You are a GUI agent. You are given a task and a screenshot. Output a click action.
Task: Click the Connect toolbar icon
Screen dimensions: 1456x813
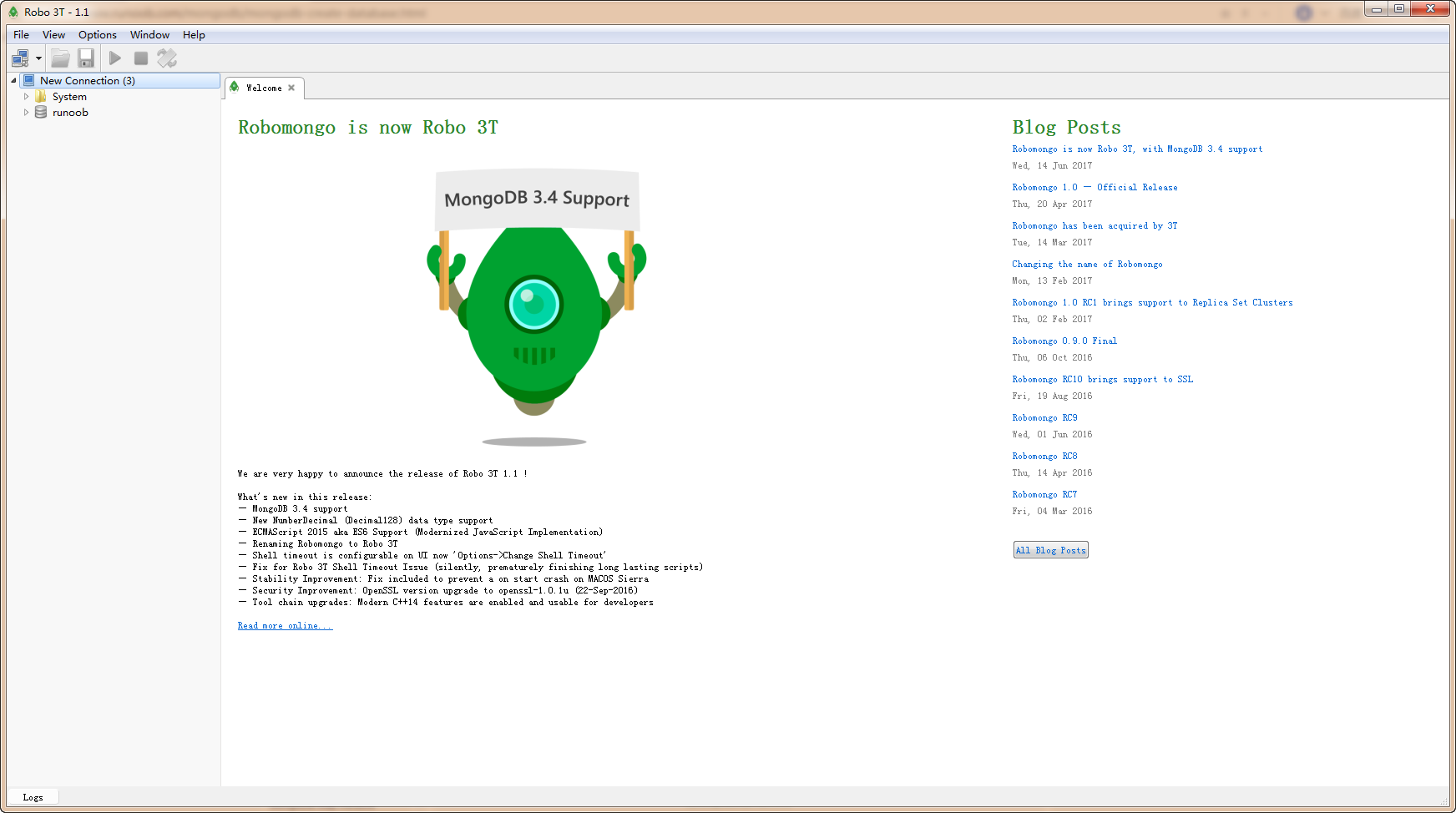click(20, 58)
